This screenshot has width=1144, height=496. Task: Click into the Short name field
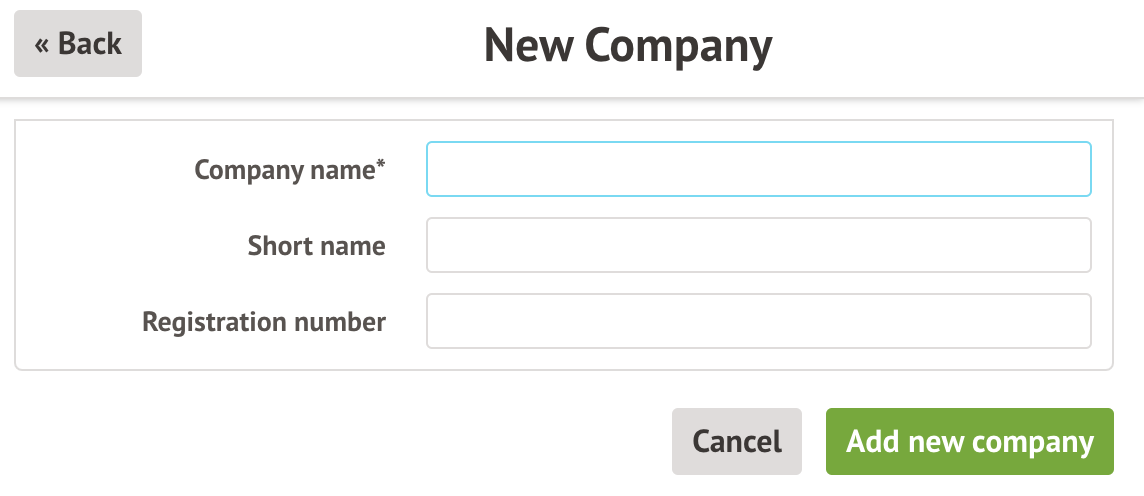pos(758,245)
